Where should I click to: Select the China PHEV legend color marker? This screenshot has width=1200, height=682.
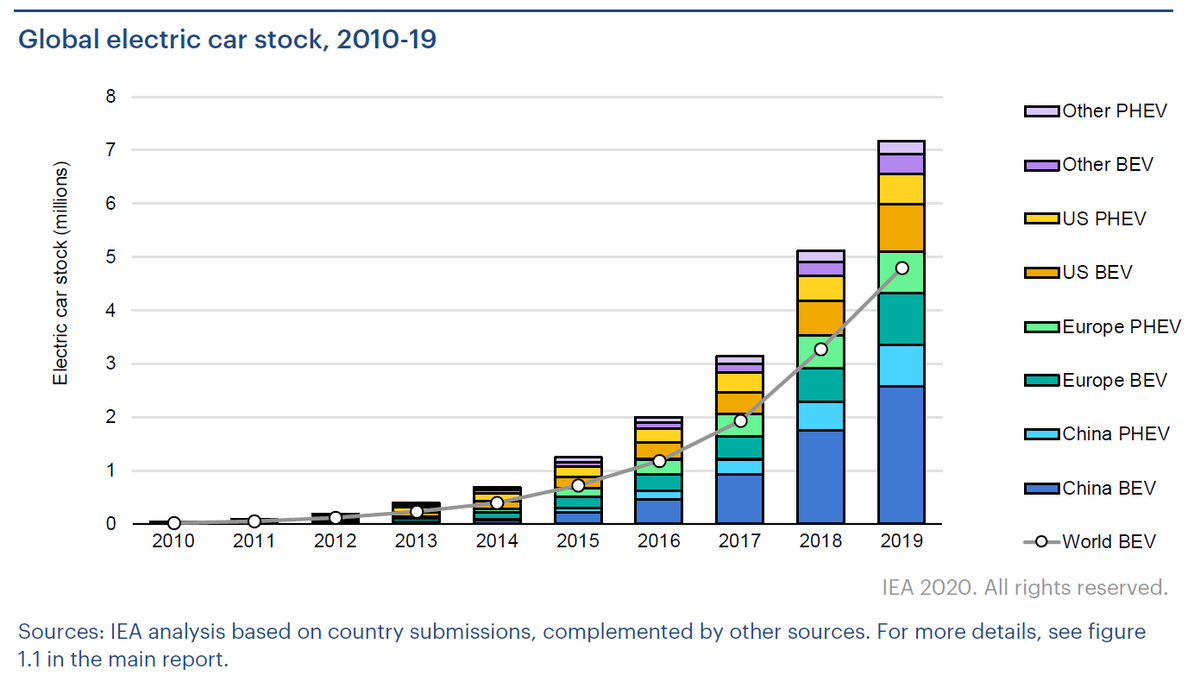[1044, 434]
